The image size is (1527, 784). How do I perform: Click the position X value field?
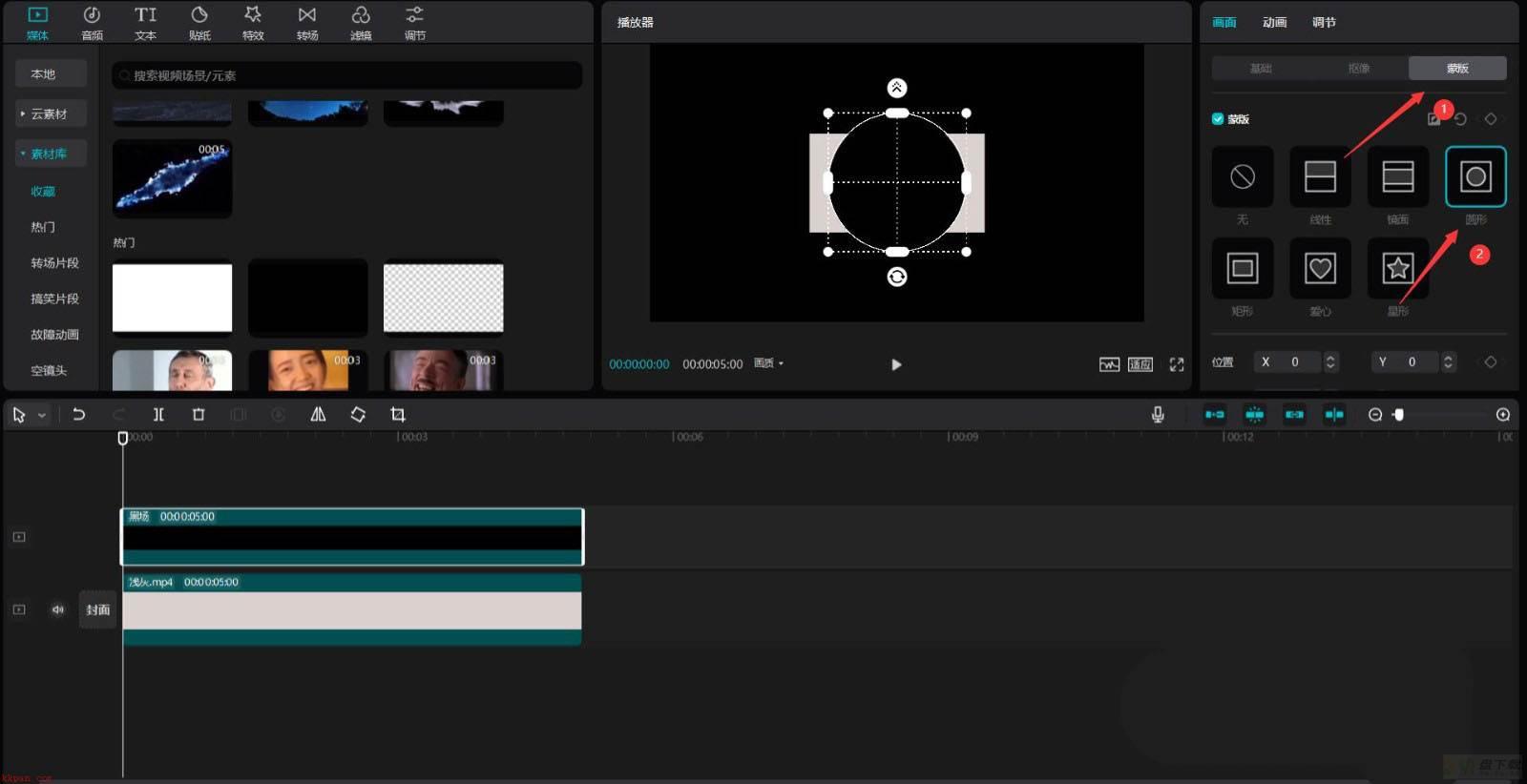(1287, 361)
